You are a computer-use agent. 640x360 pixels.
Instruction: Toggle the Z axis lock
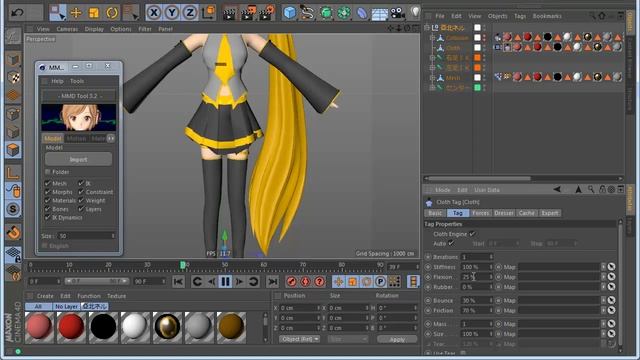click(190, 13)
